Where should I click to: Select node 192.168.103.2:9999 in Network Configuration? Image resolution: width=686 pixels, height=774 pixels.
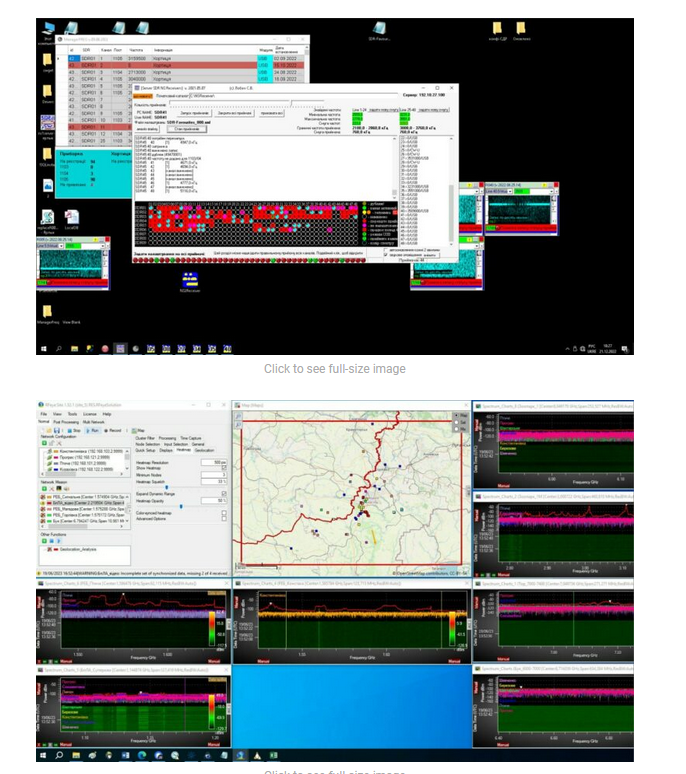[x=84, y=451]
